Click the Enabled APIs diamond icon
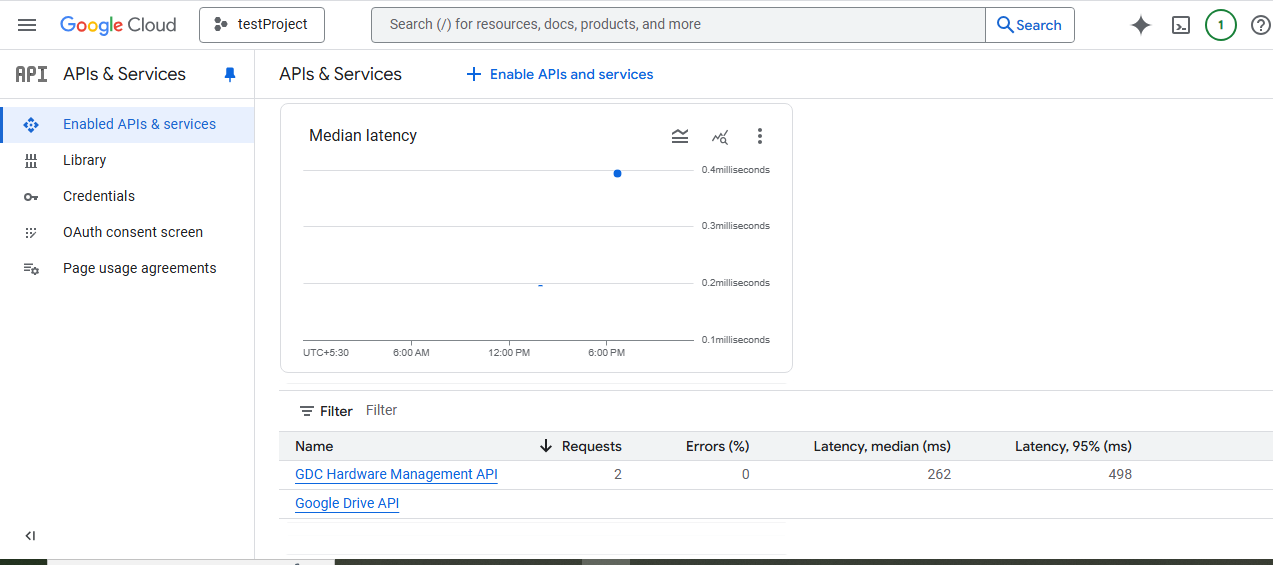The image size is (1273, 565). (x=31, y=125)
